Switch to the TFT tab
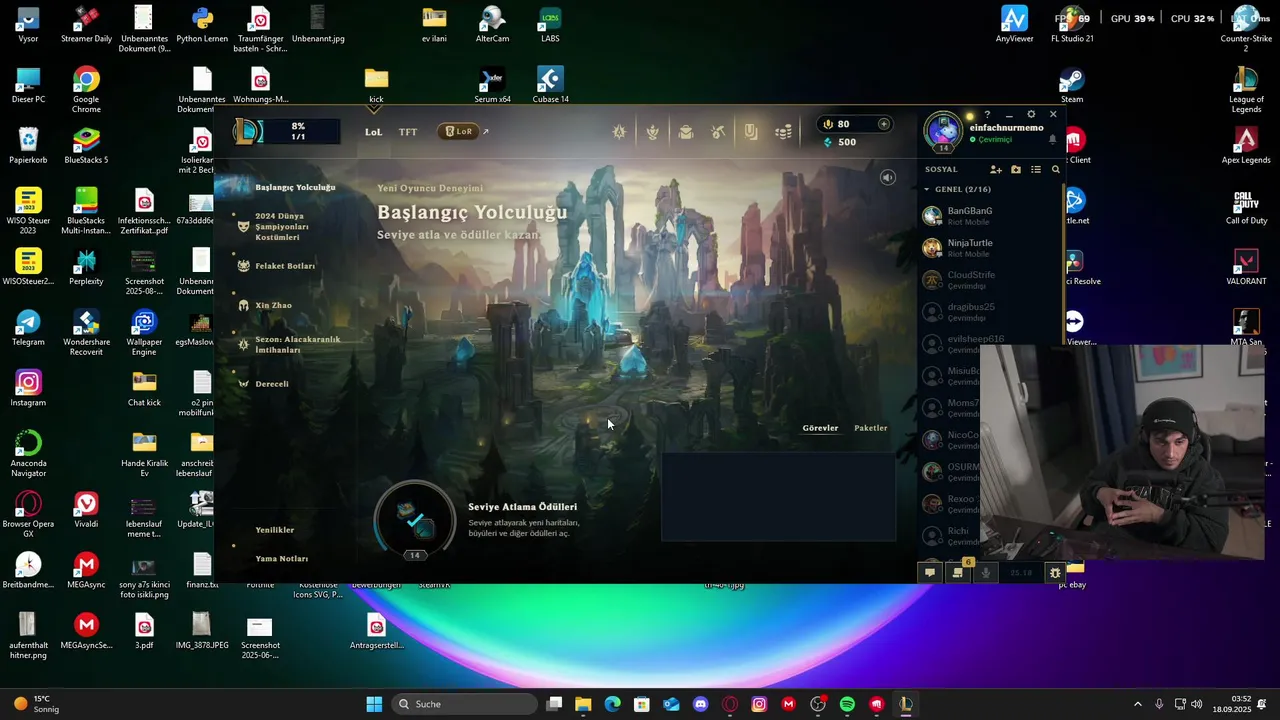The image size is (1280, 720). (x=408, y=132)
